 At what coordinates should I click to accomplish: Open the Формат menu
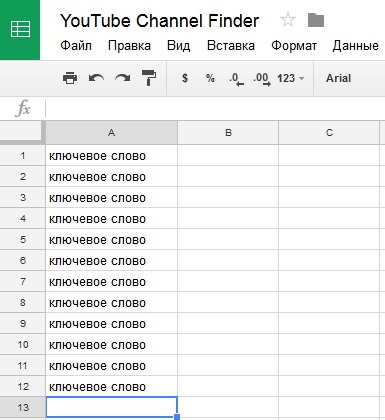294,46
